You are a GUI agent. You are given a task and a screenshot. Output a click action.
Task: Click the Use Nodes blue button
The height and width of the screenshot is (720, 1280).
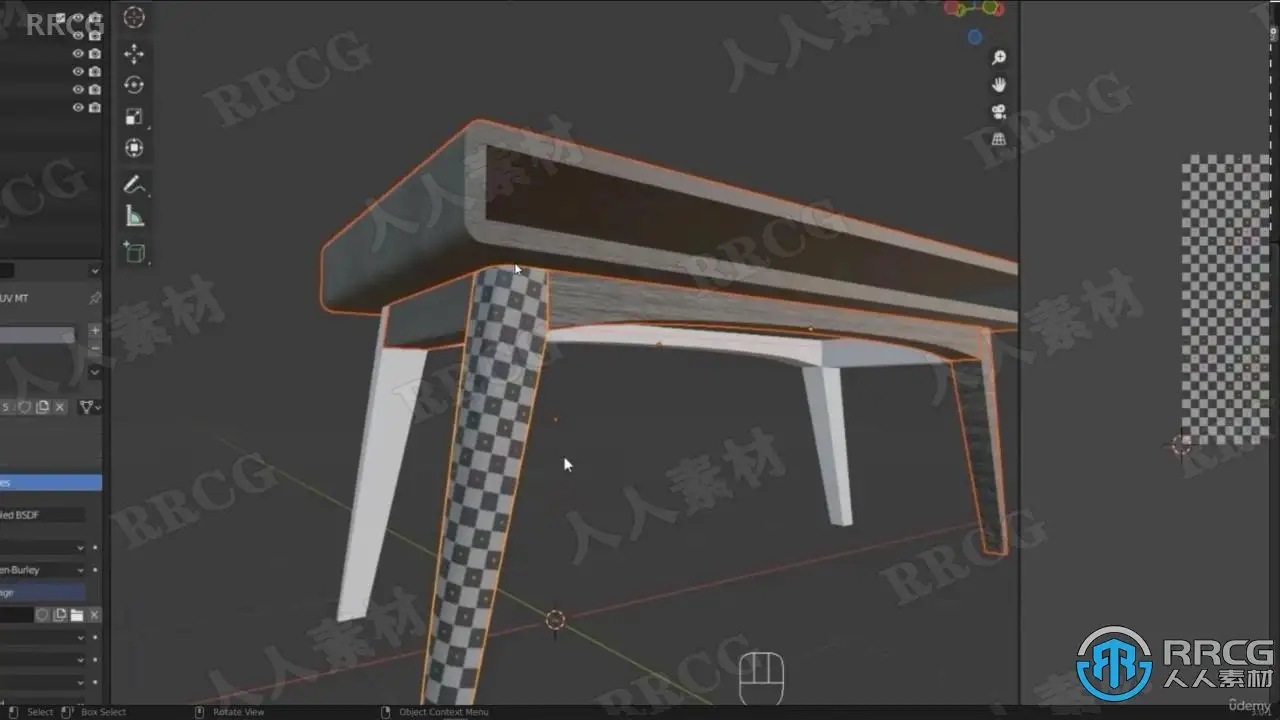[x=51, y=483]
